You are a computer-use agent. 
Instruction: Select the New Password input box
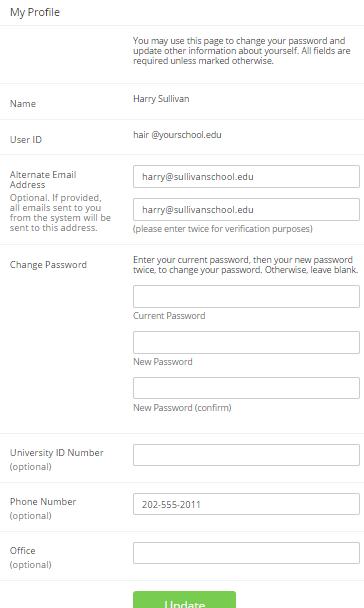[x=246, y=342]
